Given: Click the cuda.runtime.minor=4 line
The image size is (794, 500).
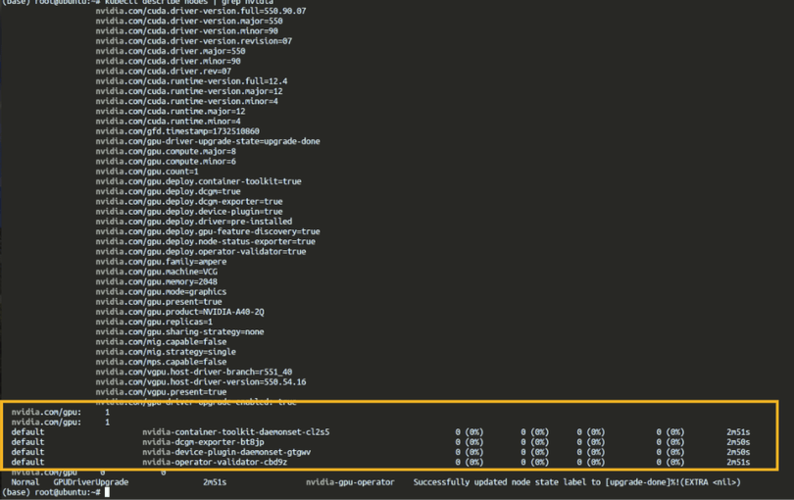Looking at the screenshot, I should tap(168, 121).
